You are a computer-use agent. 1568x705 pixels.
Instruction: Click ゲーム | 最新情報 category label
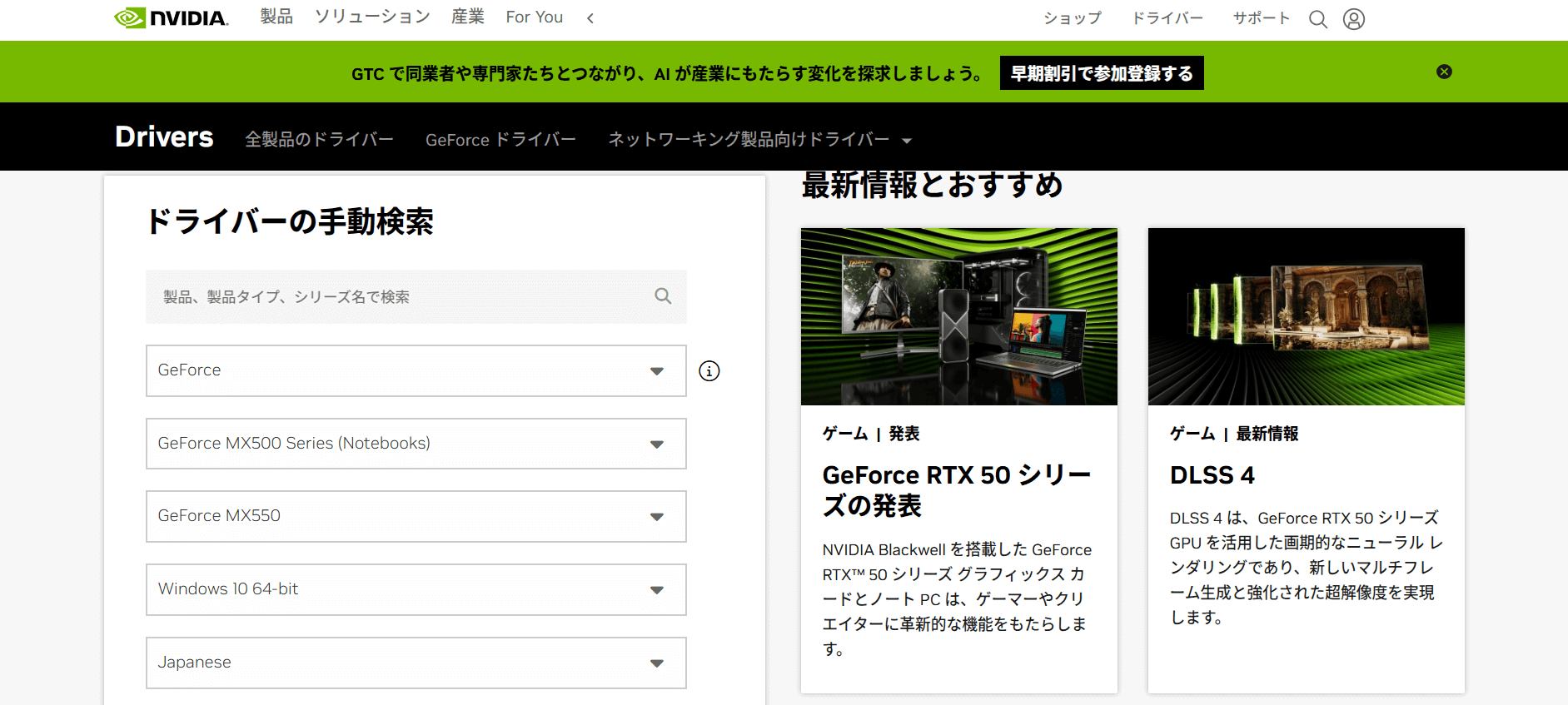pos(1234,434)
